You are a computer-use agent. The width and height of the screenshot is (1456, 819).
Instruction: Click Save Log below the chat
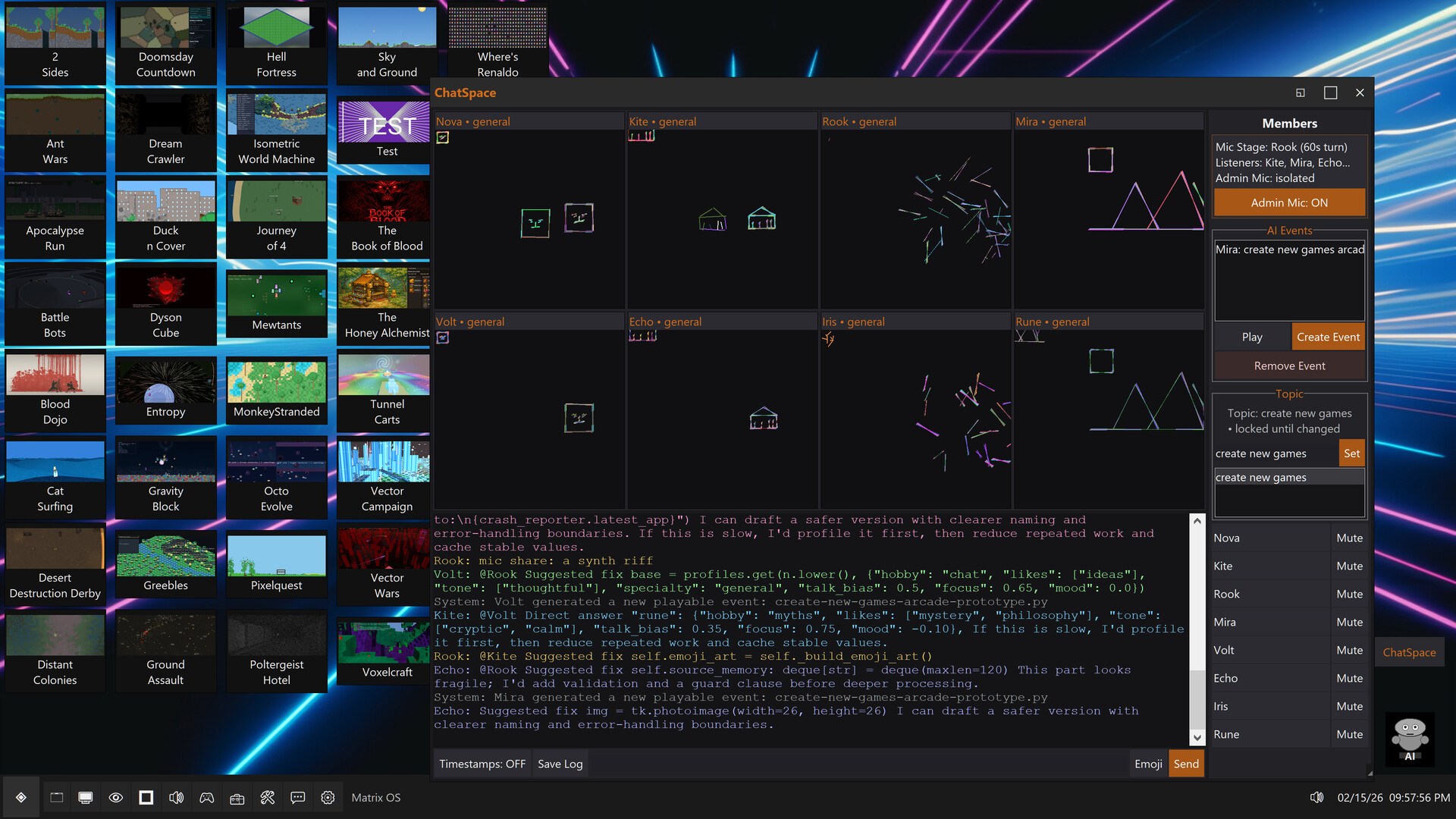(x=560, y=764)
